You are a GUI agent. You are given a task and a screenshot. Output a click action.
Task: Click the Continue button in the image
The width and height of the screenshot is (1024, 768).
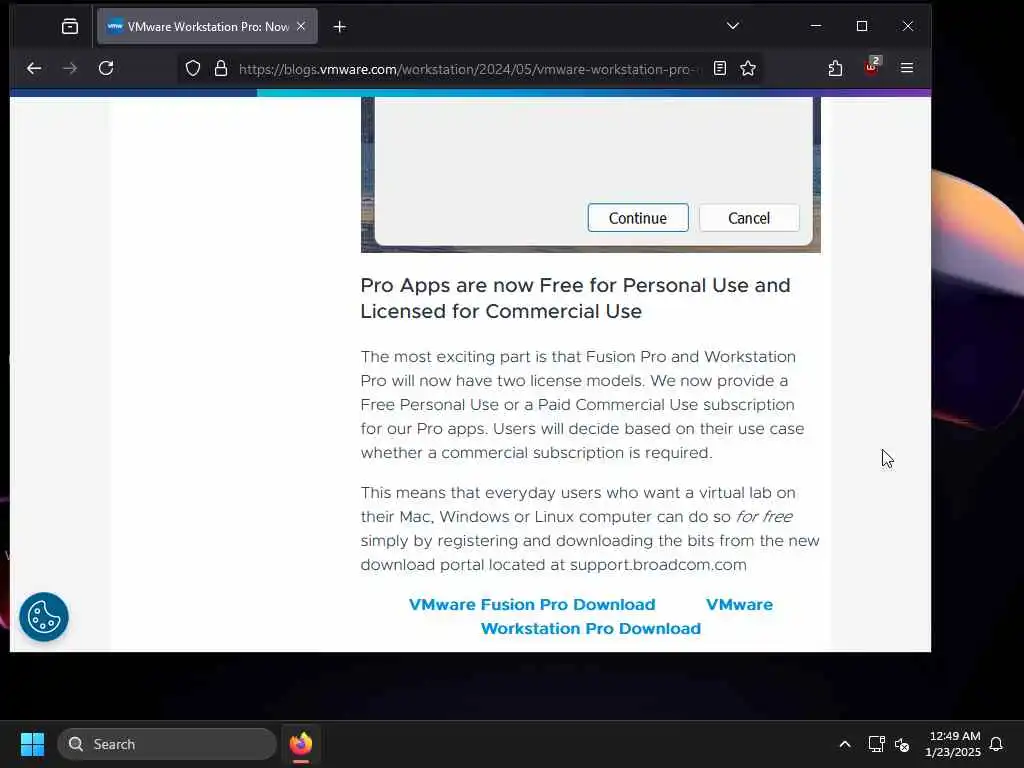(x=638, y=218)
